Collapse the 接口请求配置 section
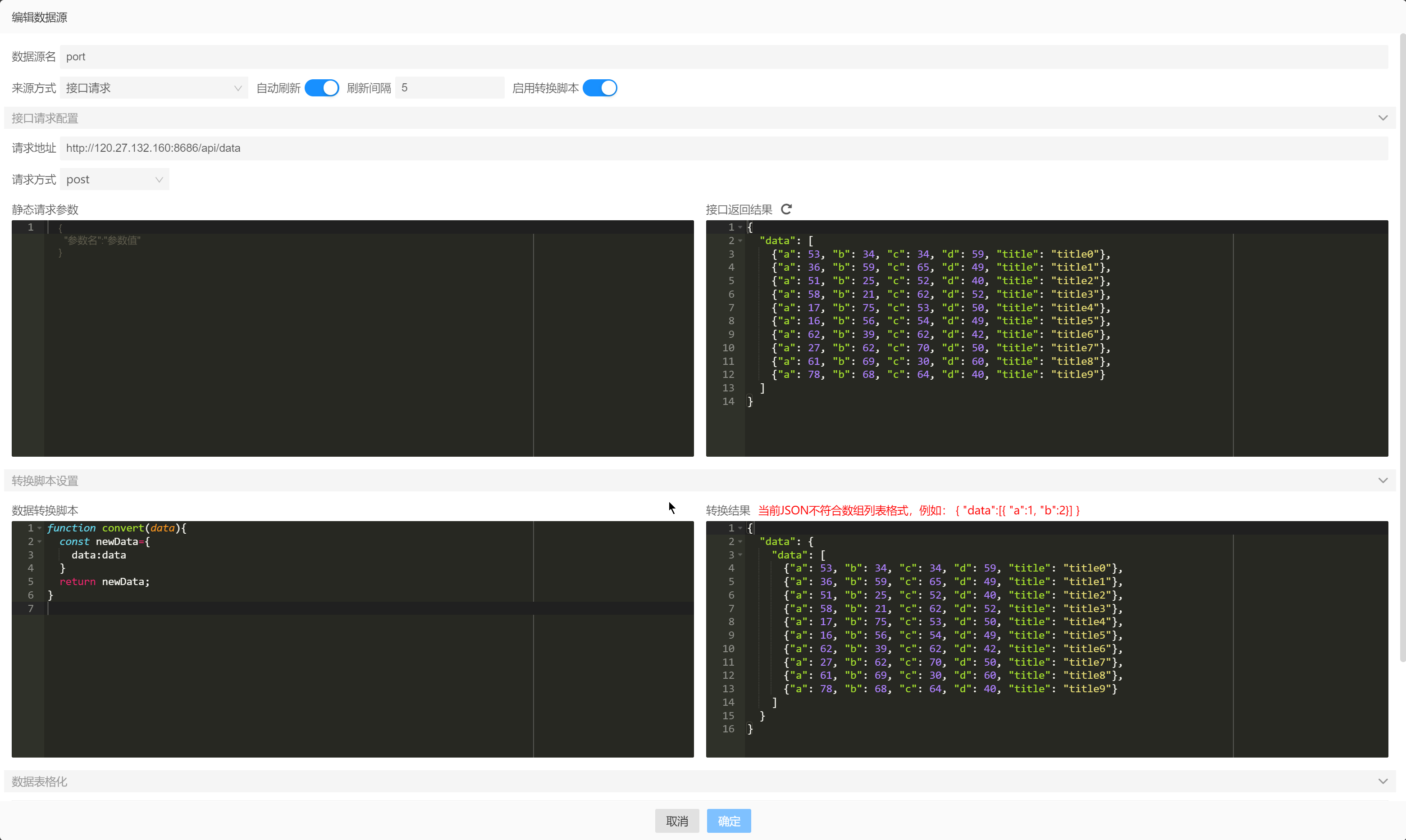Viewport: 1406px width, 840px height. click(x=1383, y=118)
